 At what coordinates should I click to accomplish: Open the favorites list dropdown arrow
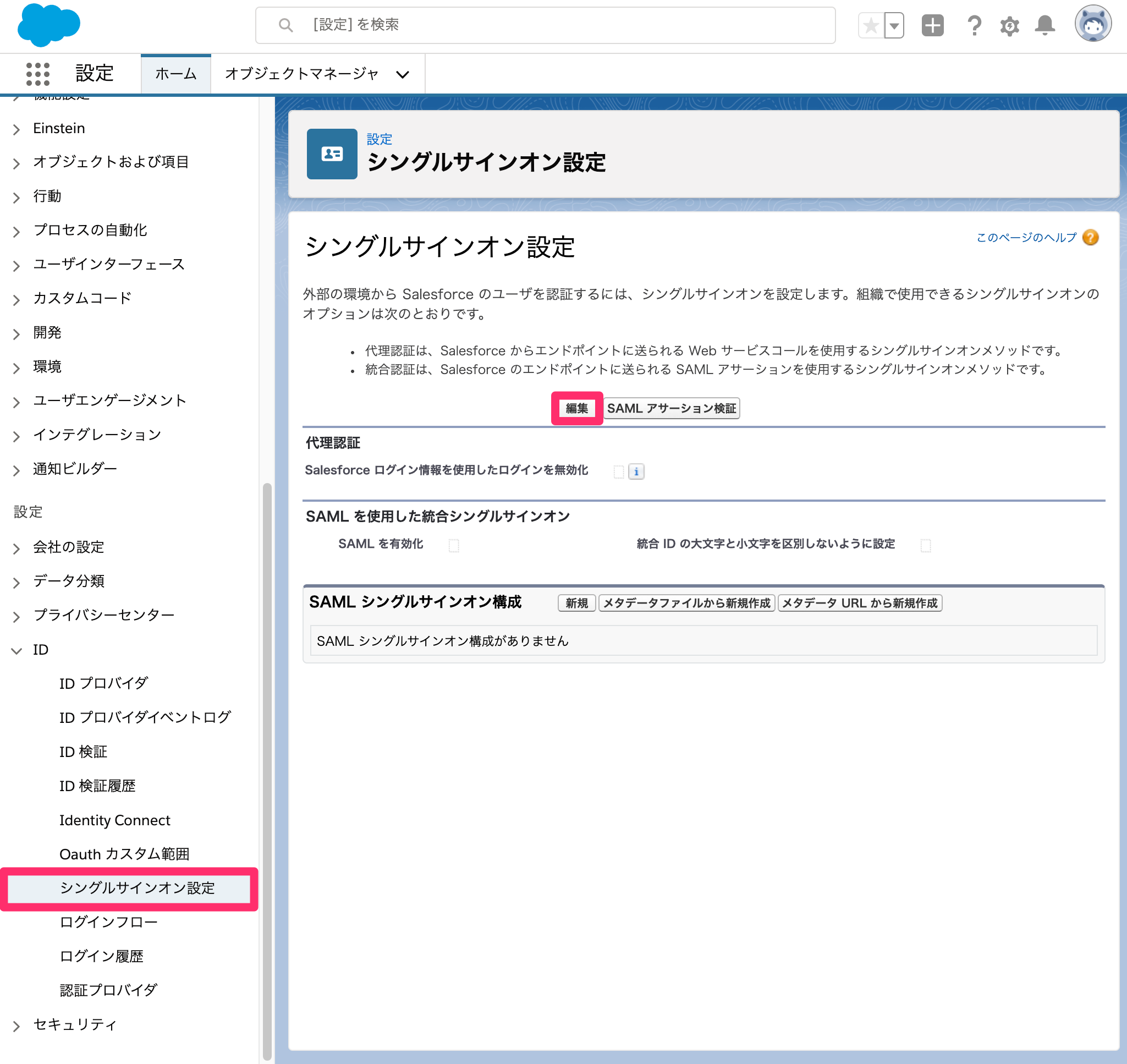tap(894, 25)
